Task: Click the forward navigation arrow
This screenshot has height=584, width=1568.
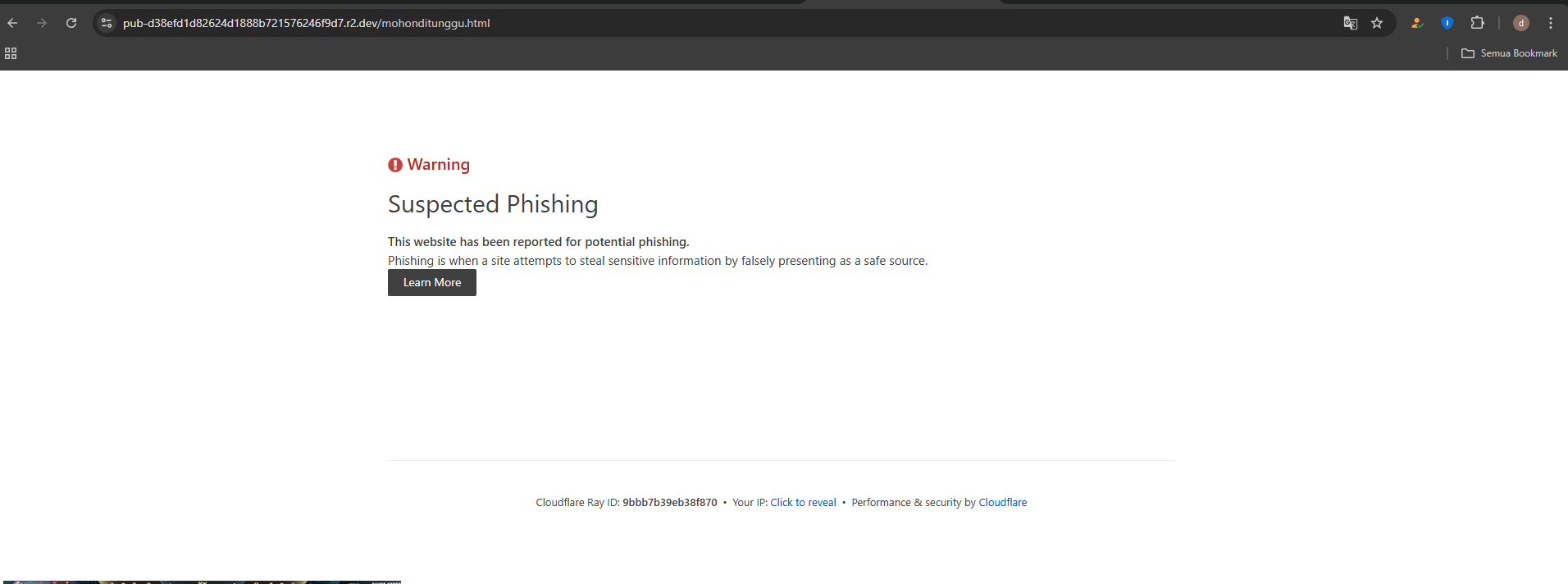Action: point(42,23)
